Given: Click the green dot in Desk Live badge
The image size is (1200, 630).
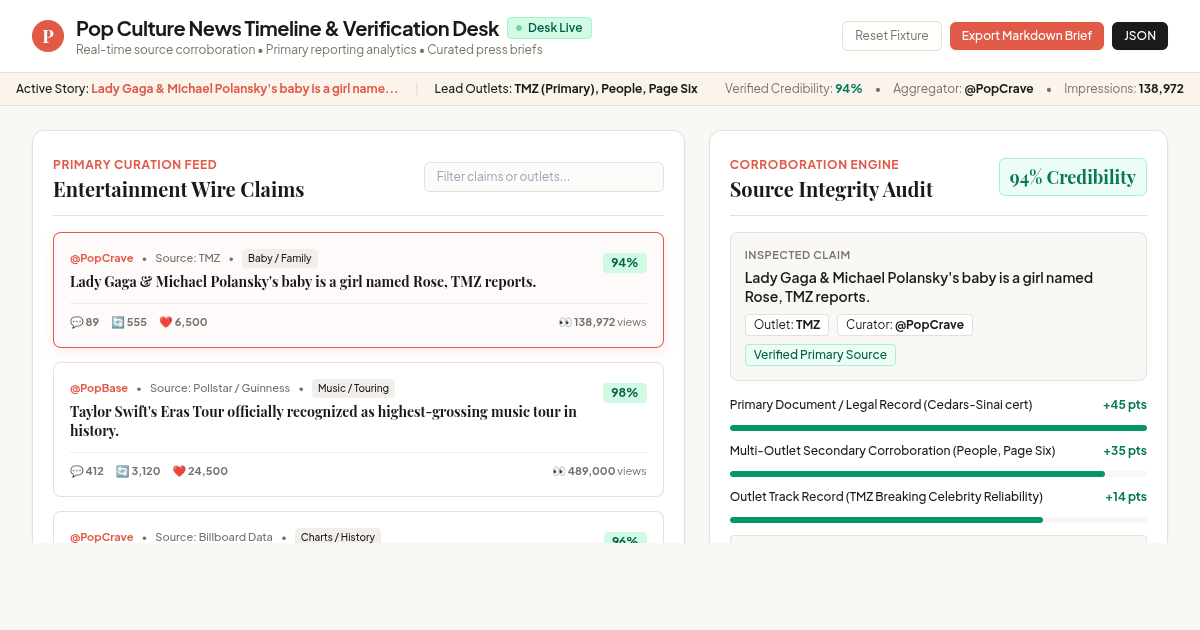Looking at the screenshot, I should [x=519, y=28].
